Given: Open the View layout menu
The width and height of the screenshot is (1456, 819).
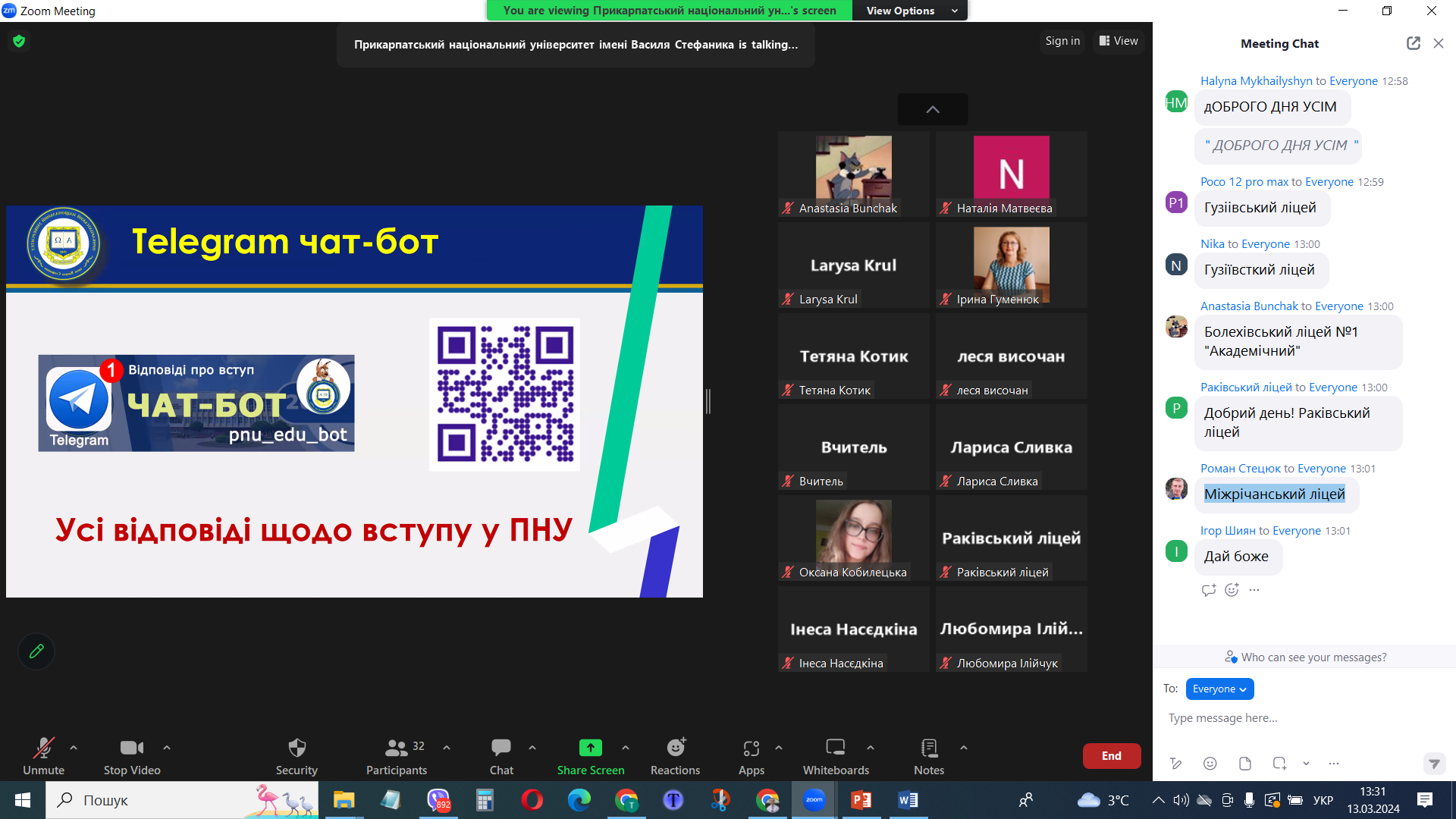Looking at the screenshot, I should click(1119, 41).
